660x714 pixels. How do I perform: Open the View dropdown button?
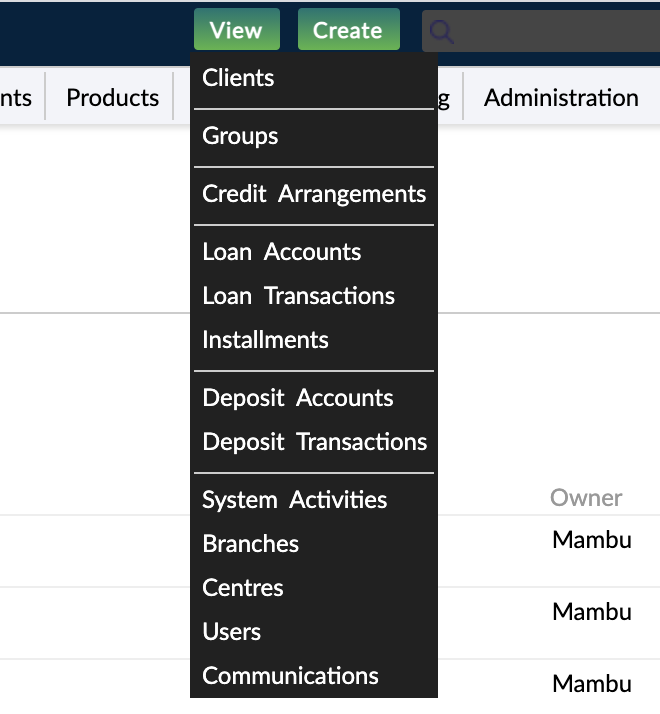236,30
